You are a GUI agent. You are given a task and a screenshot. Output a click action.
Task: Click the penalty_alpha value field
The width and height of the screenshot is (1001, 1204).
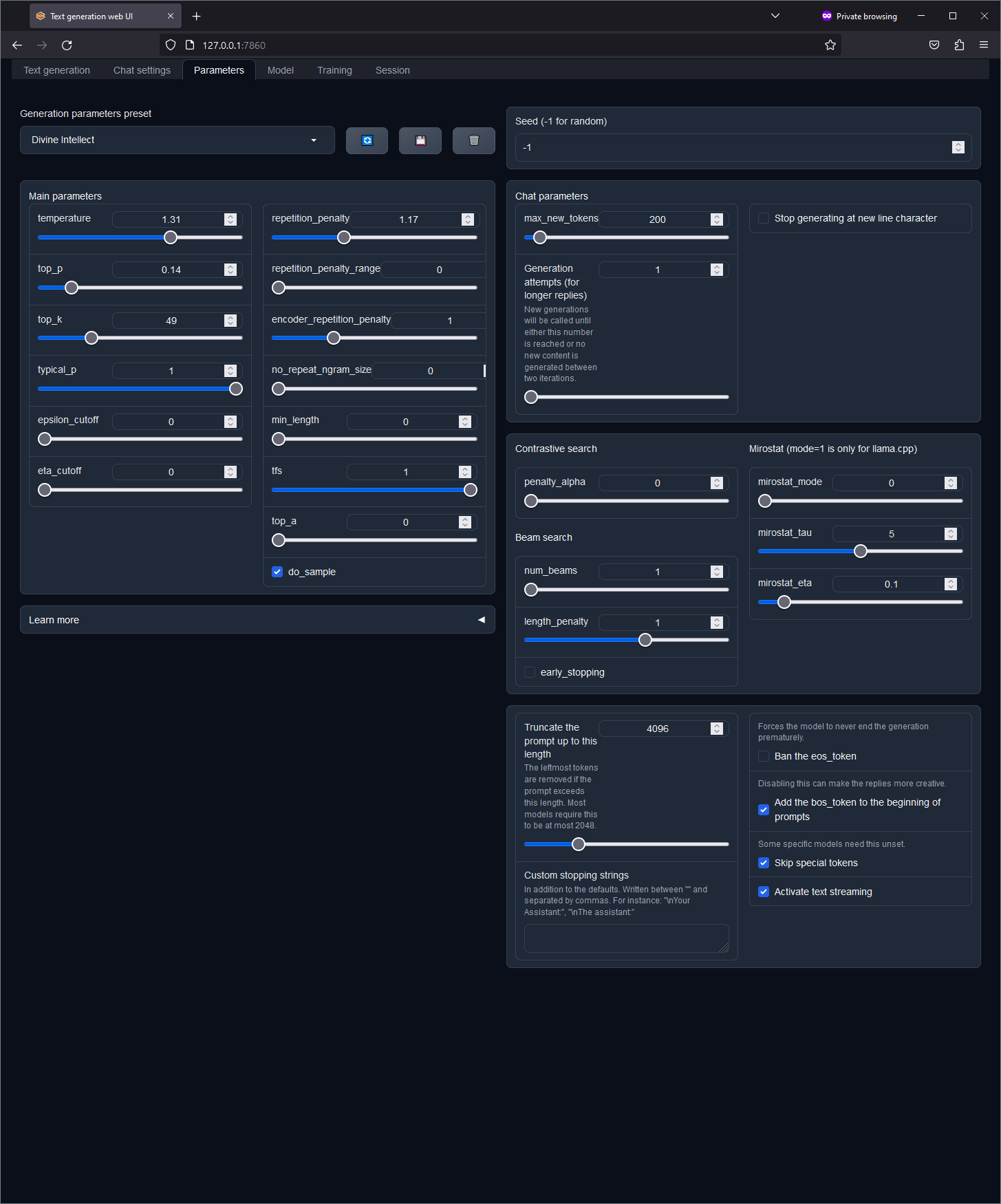pyautogui.click(x=664, y=483)
